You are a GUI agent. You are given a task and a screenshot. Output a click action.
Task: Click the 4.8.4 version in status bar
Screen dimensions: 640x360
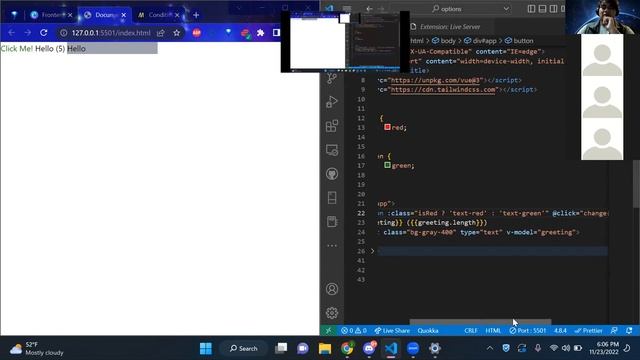pyautogui.click(x=560, y=331)
